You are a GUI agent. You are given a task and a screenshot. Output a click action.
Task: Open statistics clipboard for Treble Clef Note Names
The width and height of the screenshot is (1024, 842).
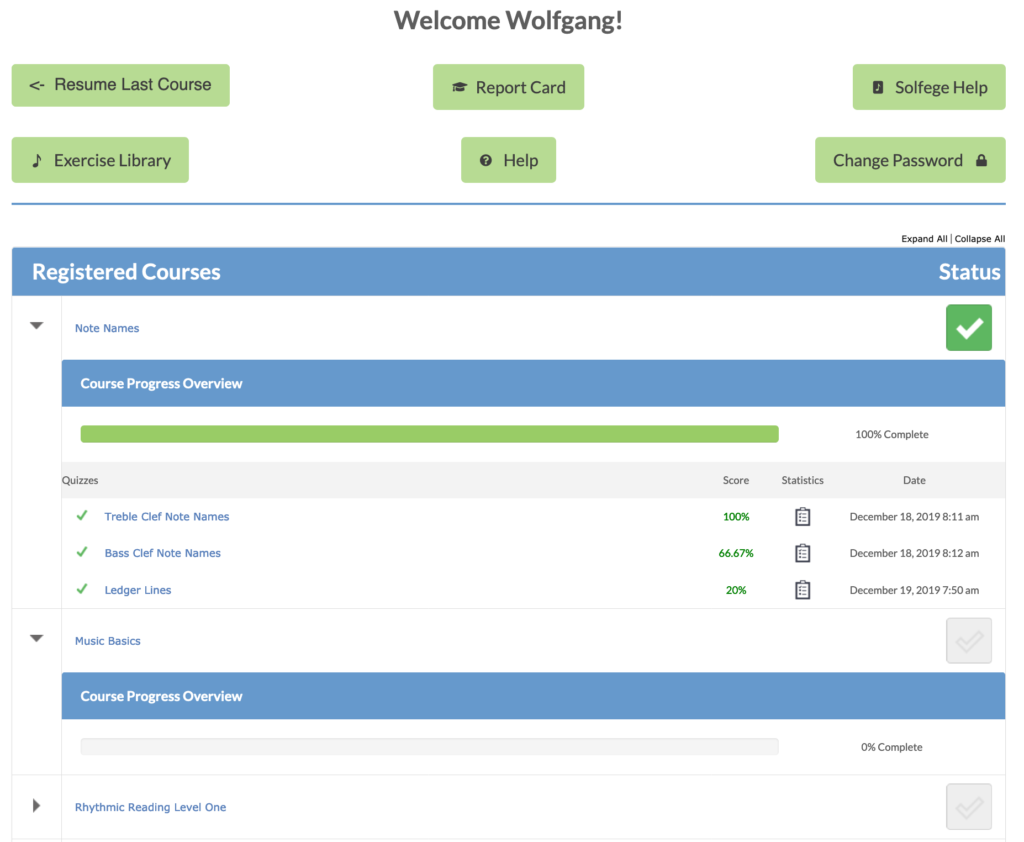(x=802, y=517)
